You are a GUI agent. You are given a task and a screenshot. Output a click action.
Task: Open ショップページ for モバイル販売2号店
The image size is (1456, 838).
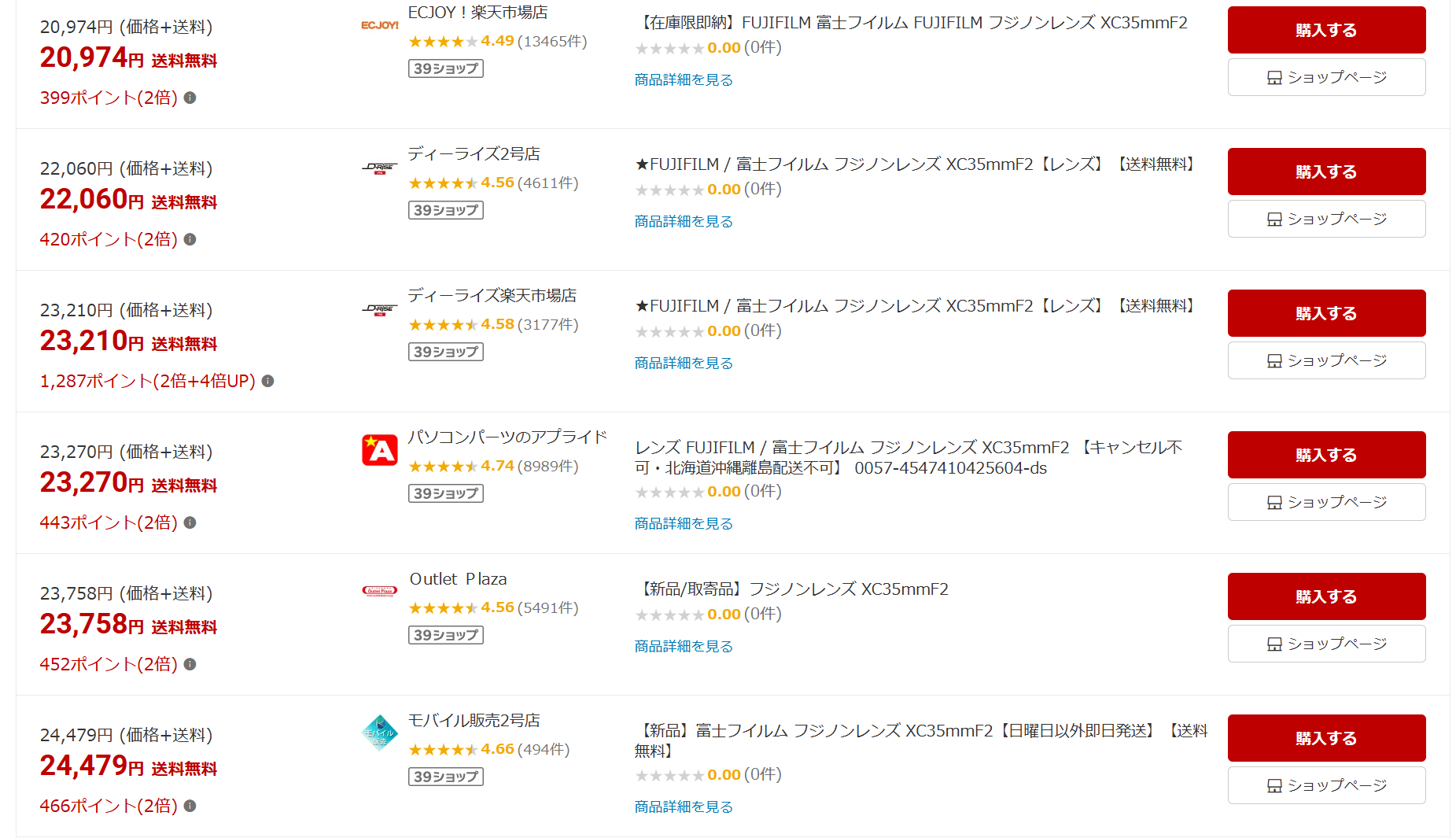click(1325, 785)
